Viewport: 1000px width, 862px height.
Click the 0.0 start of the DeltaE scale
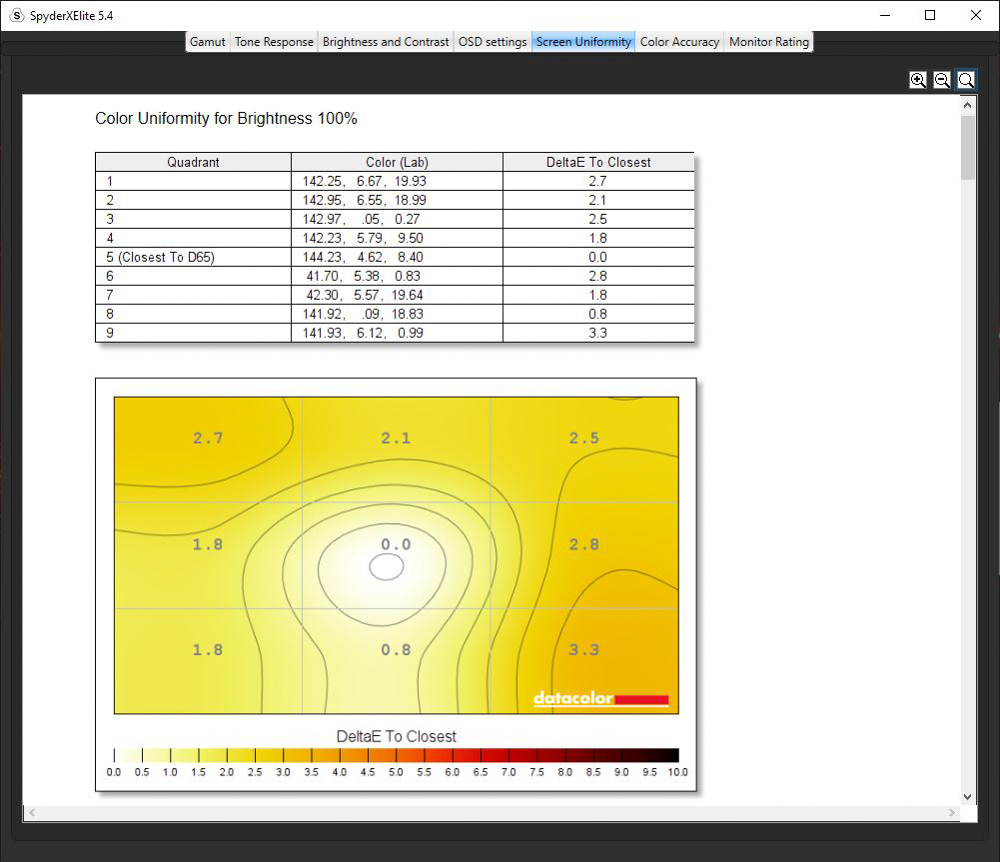coord(114,772)
